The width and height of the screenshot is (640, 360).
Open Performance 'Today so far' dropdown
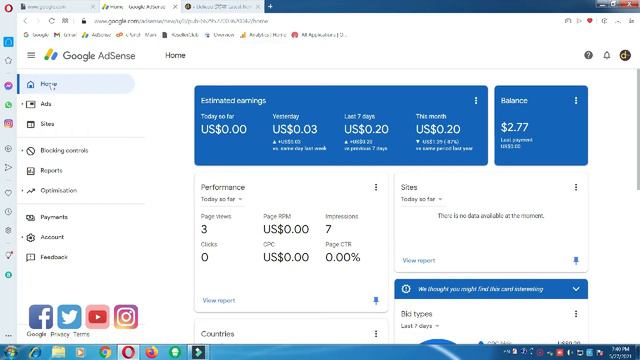tap(222, 199)
